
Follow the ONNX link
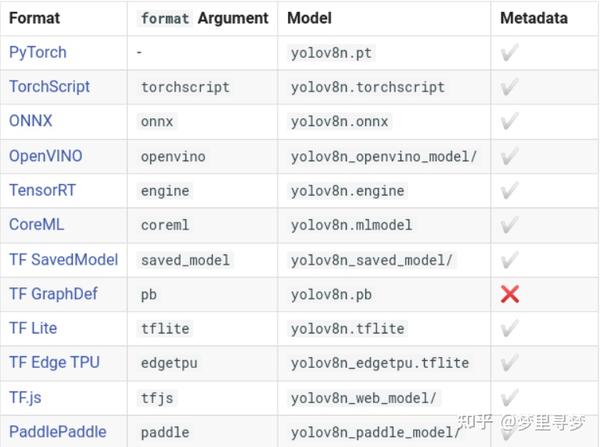click(31, 121)
